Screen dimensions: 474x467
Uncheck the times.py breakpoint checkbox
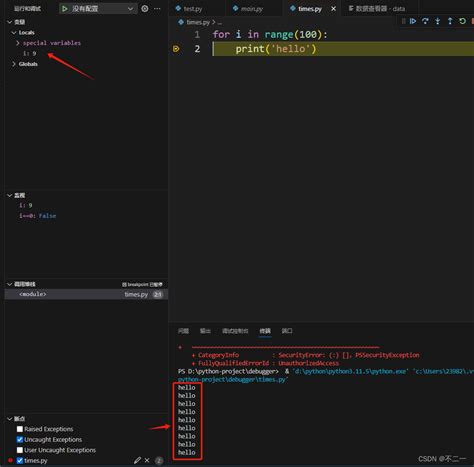(20, 461)
